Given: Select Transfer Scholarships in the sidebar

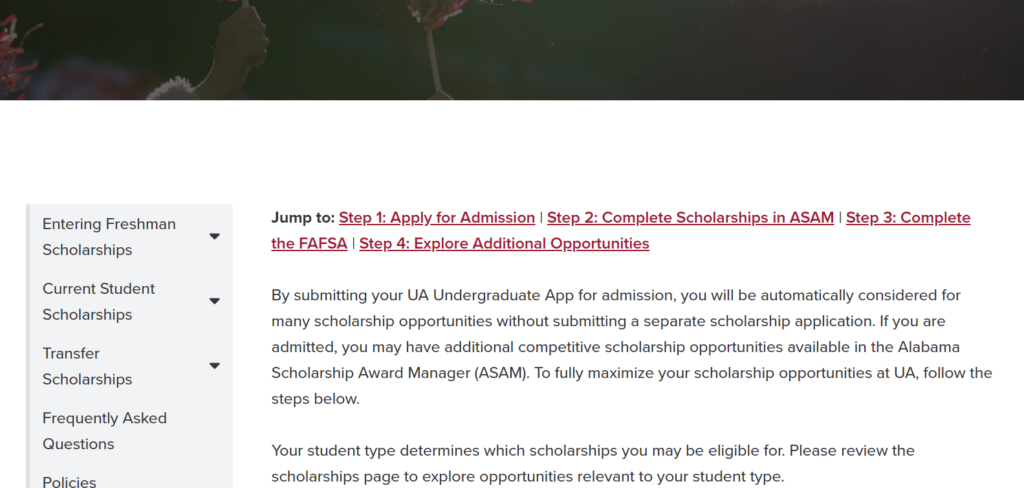Looking at the screenshot, I should pos(87,366).
